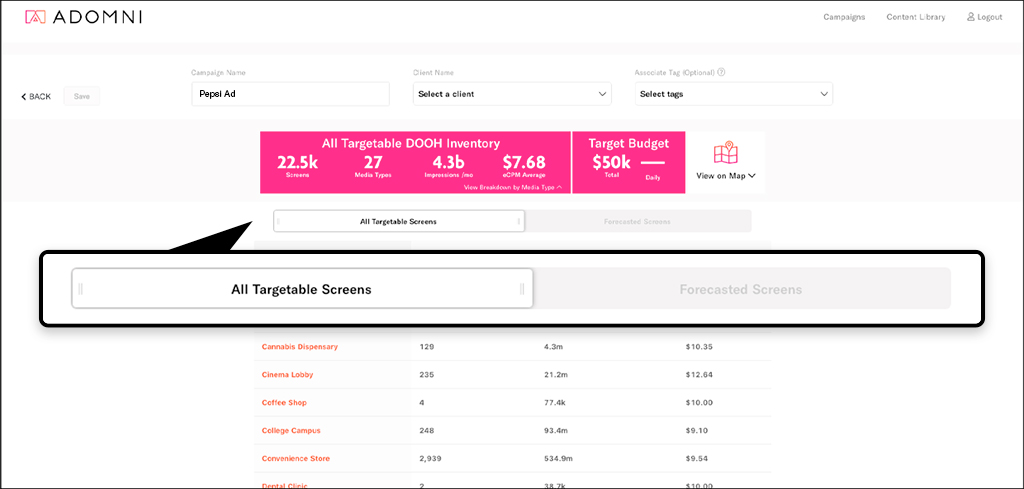Click the Daily budget value in Target Budget

pos(652,163)
